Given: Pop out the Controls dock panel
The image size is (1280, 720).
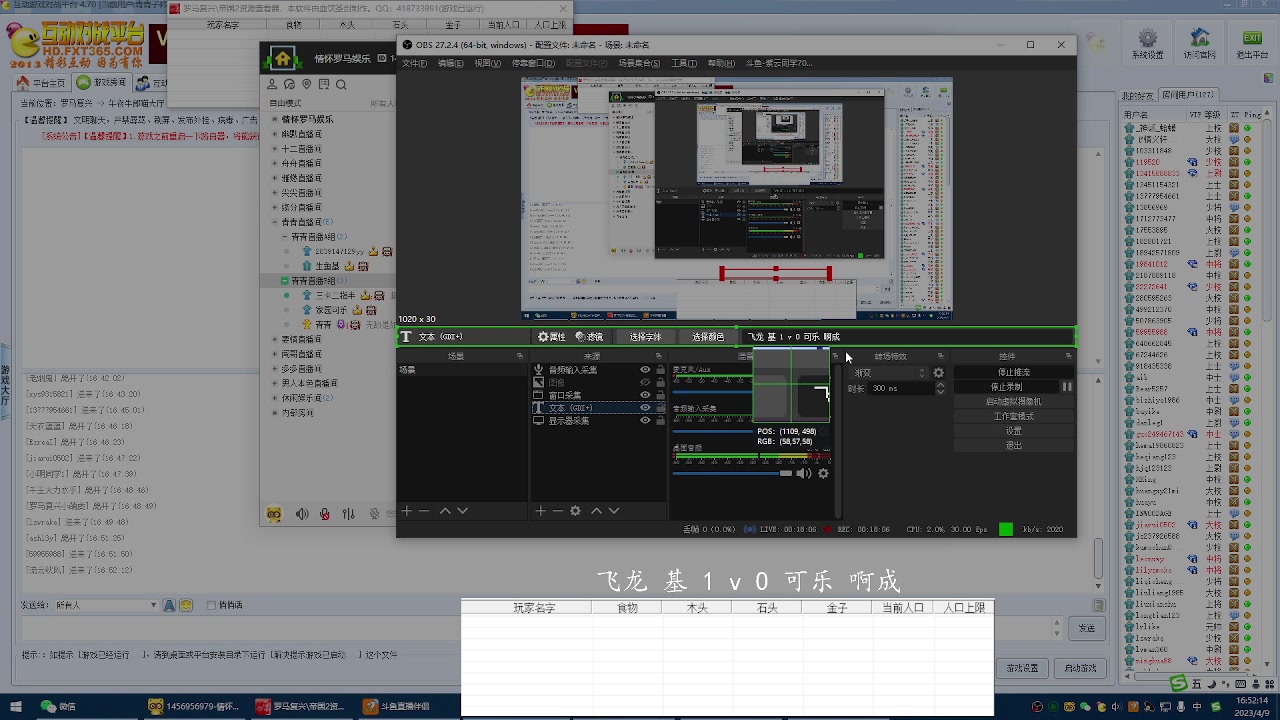Looking at the screenshot, I should pyautogui.click(x=1070, y=356).
